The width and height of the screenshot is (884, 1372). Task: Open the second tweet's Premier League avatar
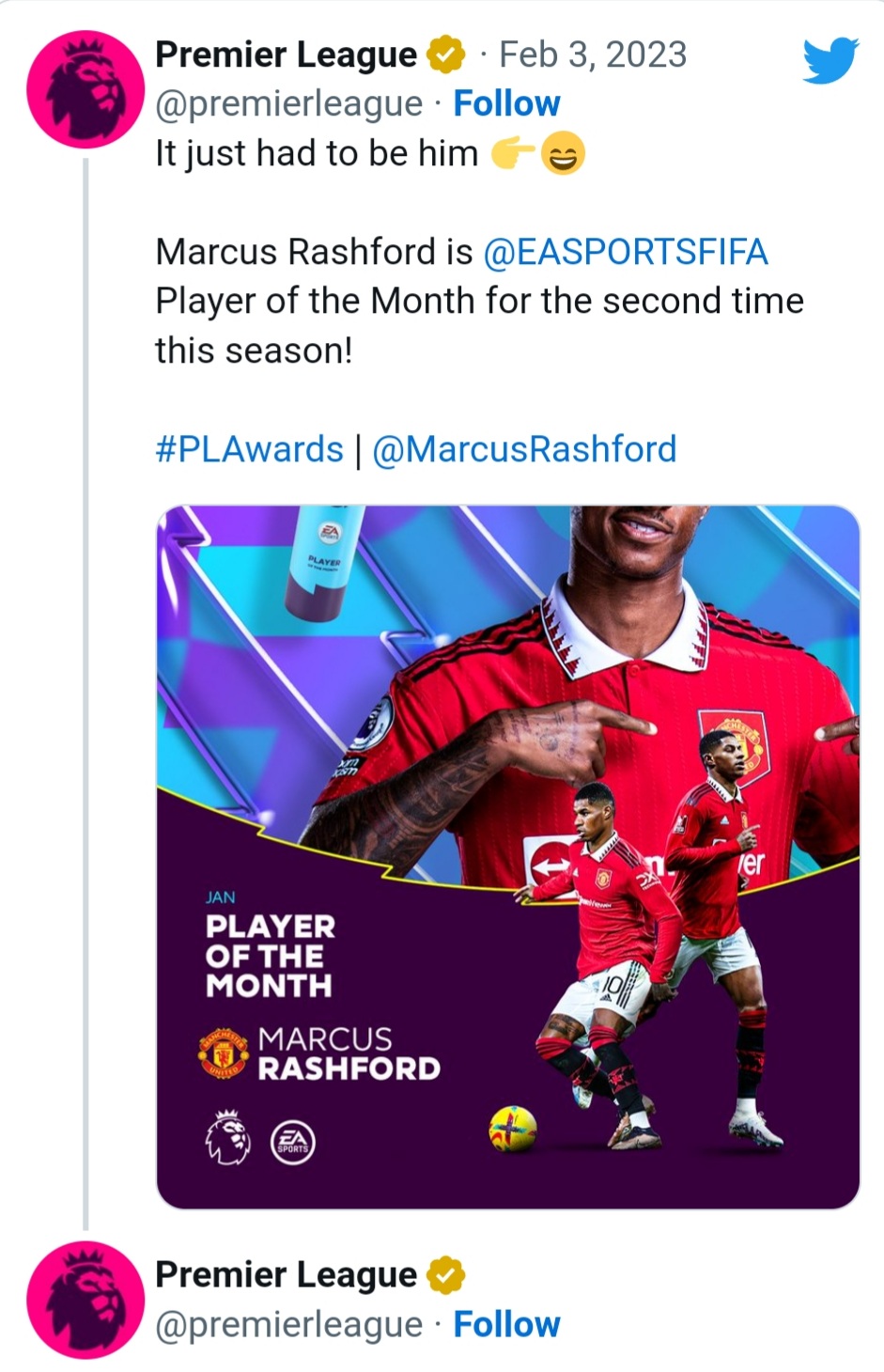85,1300
